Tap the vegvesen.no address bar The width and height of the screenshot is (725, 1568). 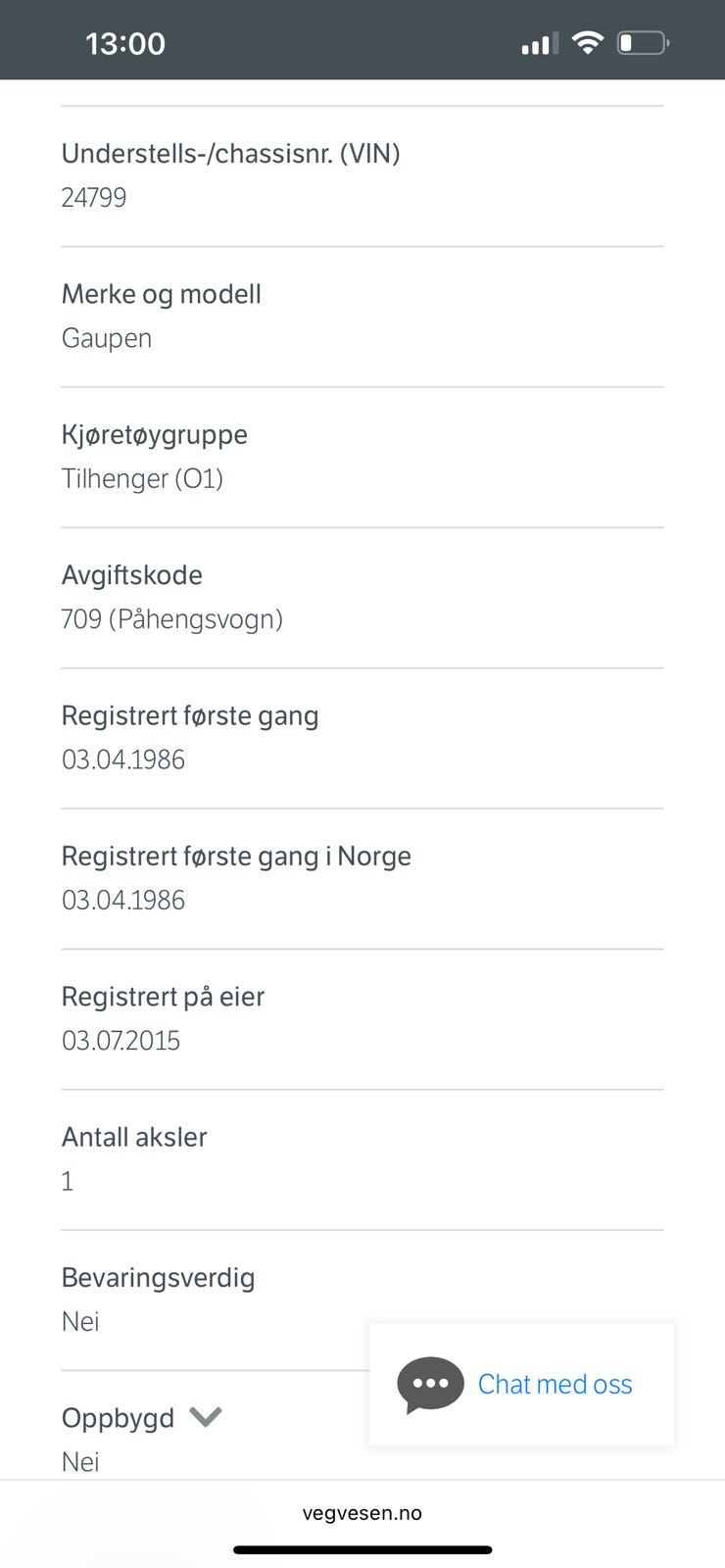tap(362, 1512)
